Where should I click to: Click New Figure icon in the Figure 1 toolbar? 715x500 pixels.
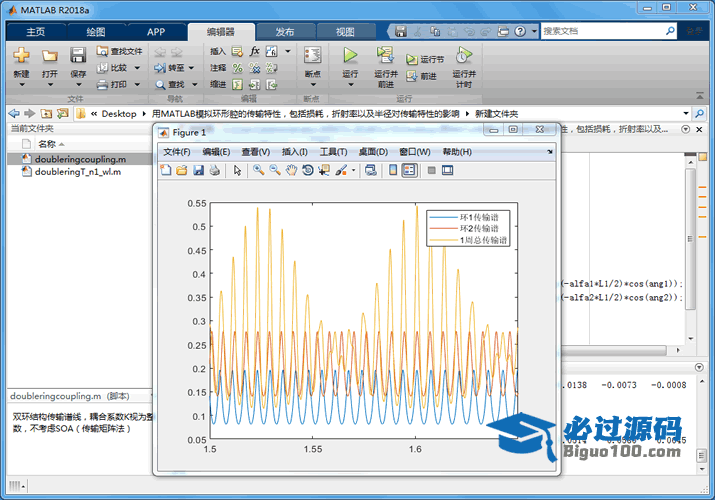(x=166, y=170)
